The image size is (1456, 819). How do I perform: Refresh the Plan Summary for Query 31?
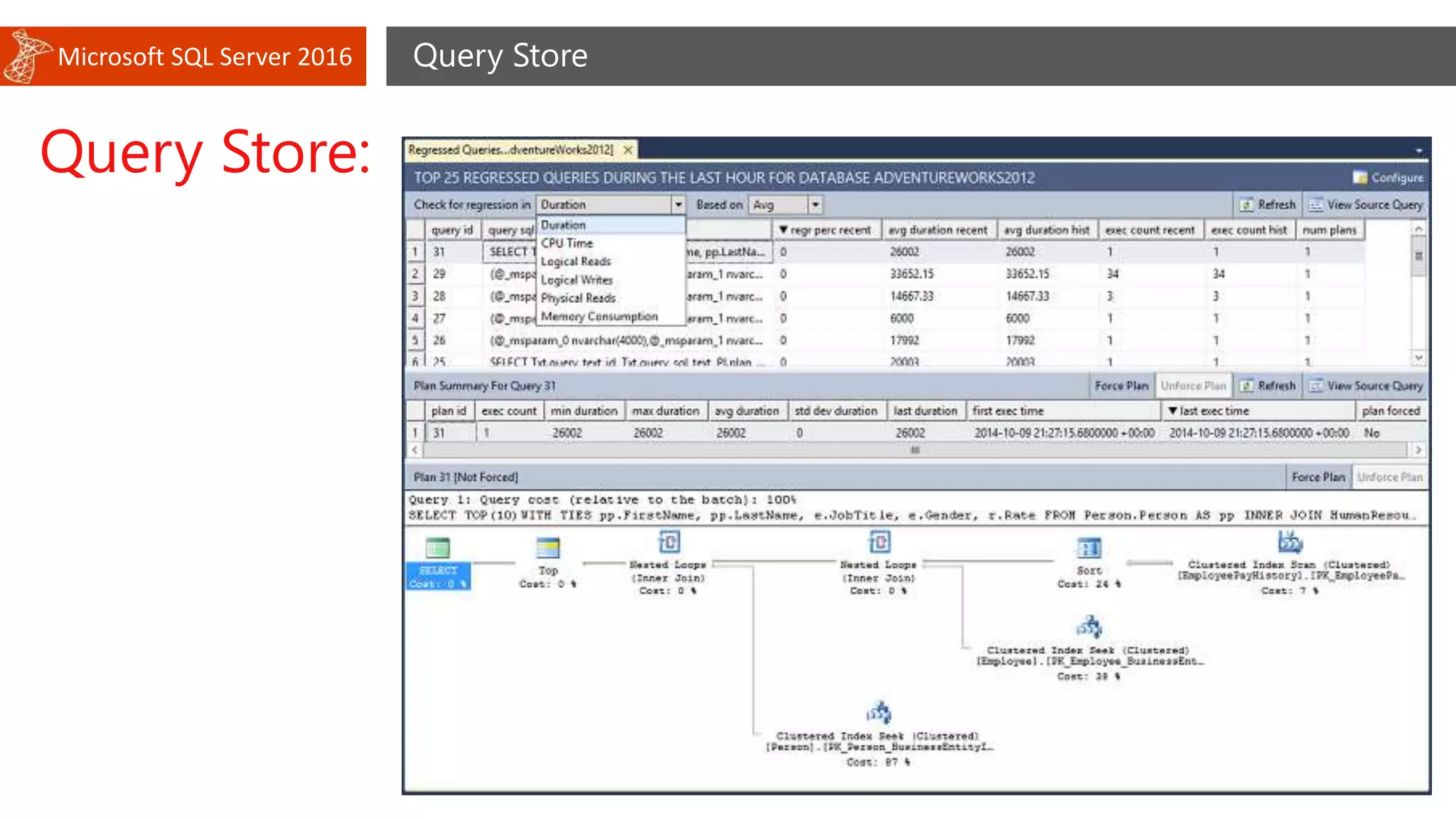(x=1268, y=385)
